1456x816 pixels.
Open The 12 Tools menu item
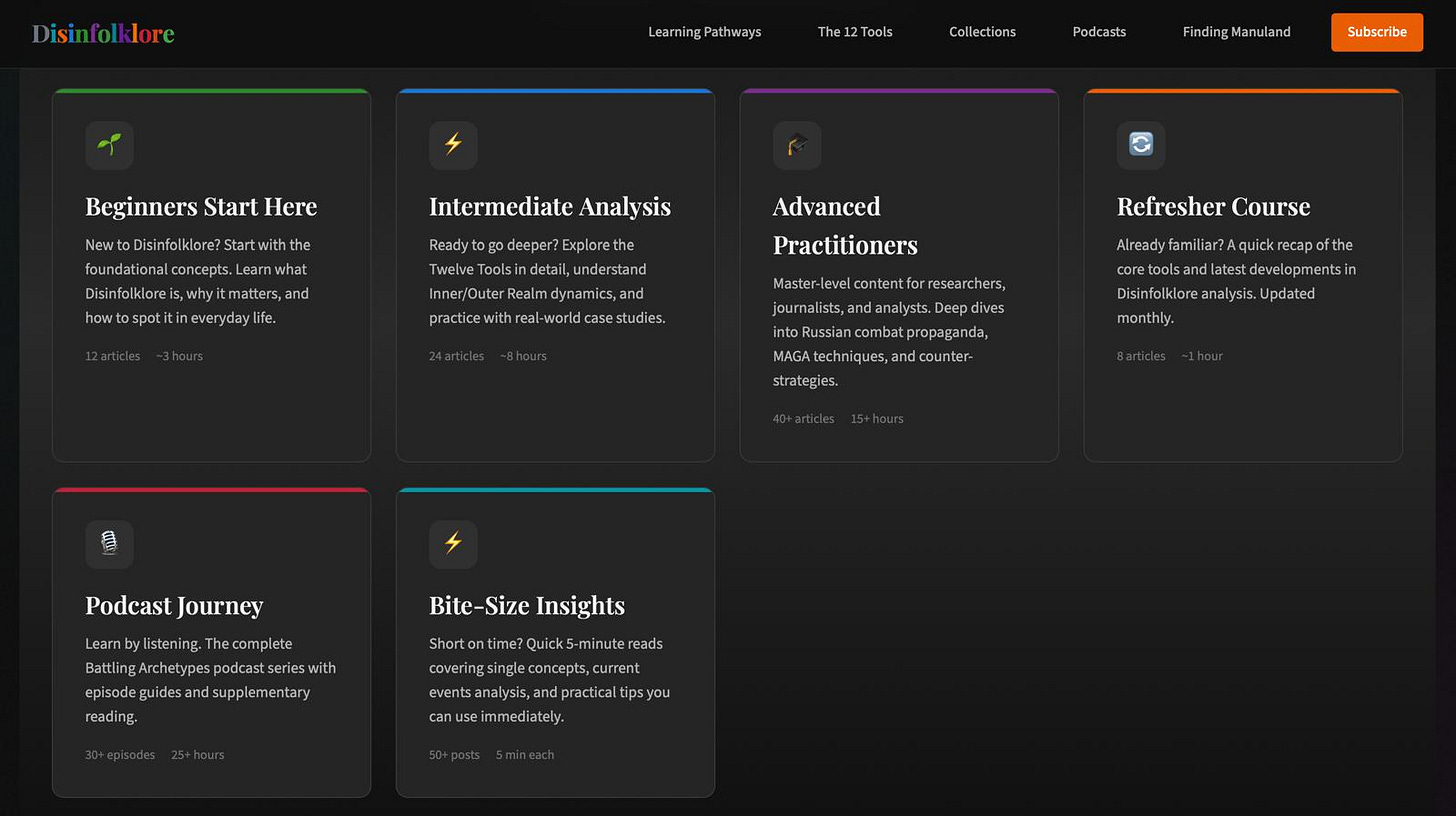(x=855, y=32)
